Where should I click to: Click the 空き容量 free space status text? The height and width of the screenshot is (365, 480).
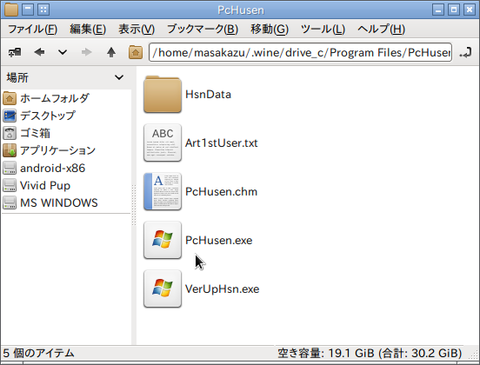[370, 353]
